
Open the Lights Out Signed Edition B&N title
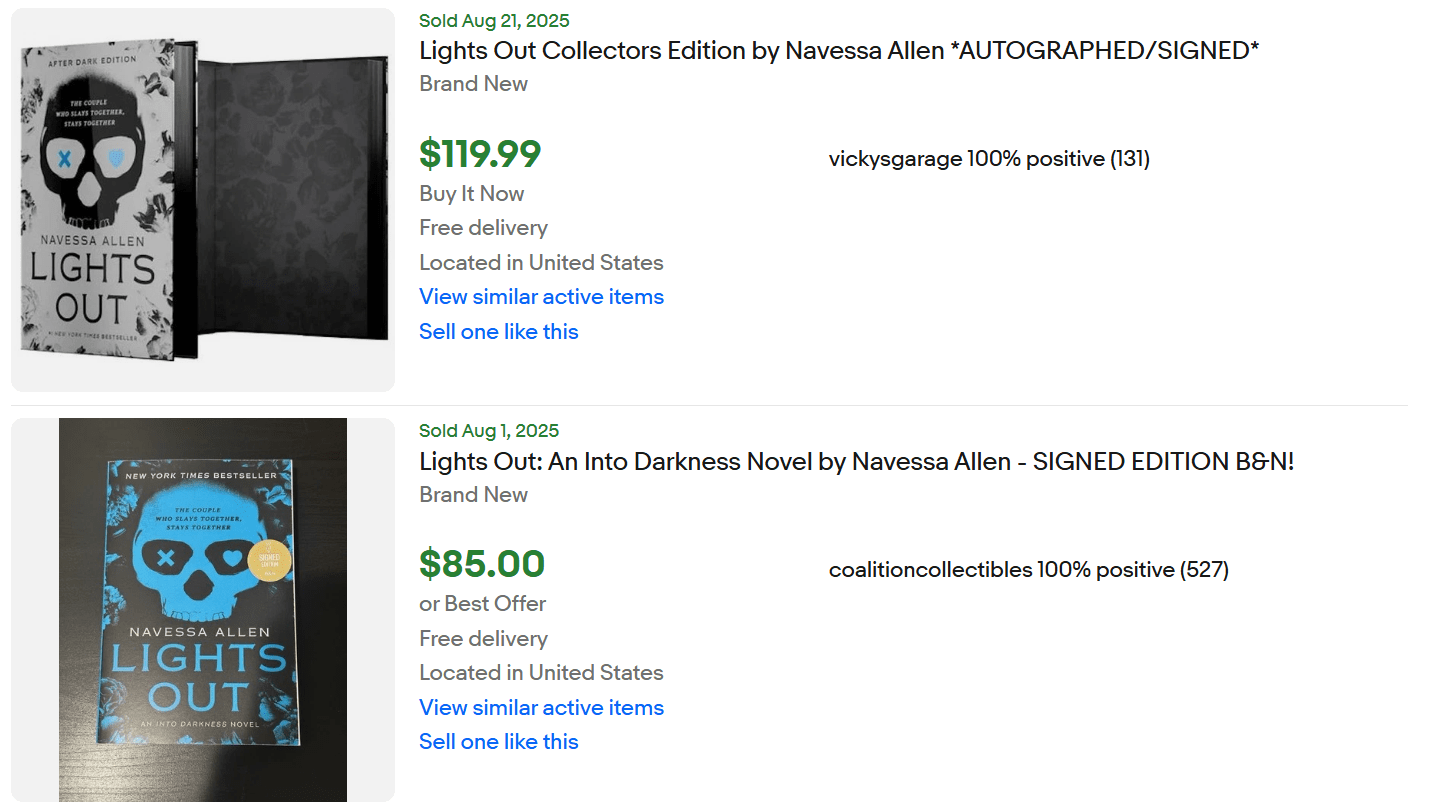[856, 462]
